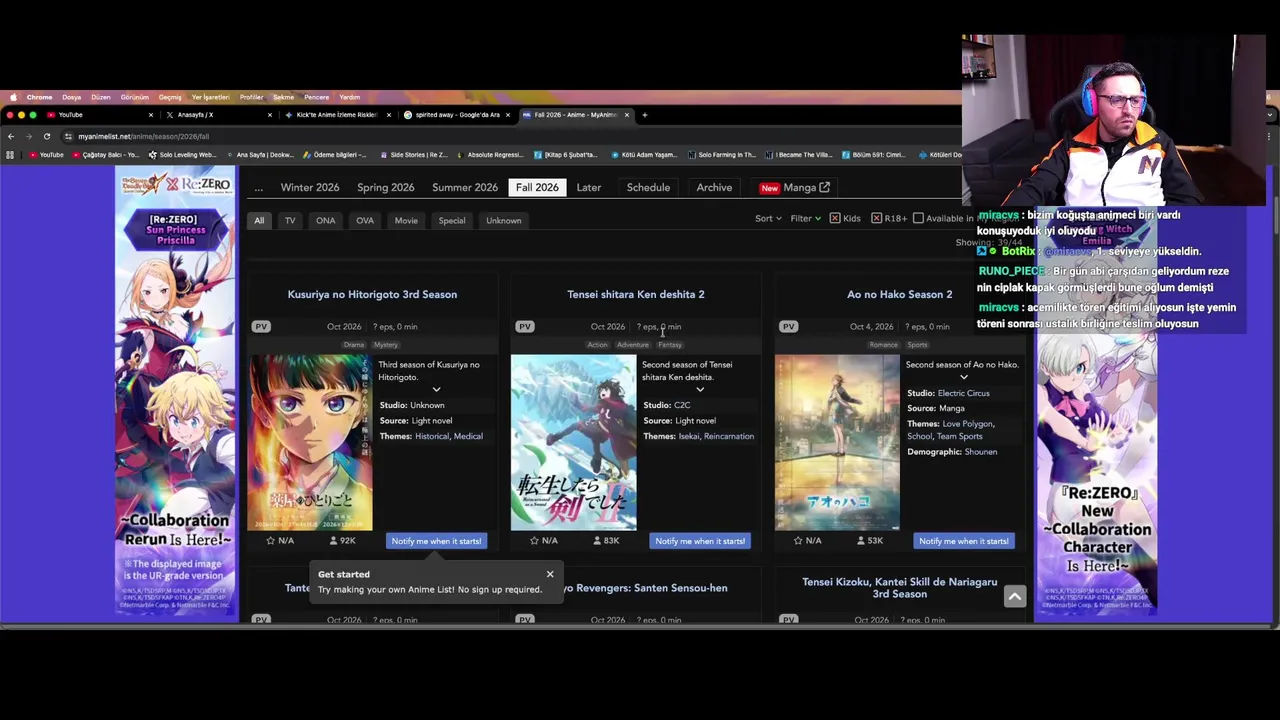Screen dimensions: 1280x720
Task: Open the Chrome Geçmiş menu
Action: pyautogui.click(x=170, y=97)
